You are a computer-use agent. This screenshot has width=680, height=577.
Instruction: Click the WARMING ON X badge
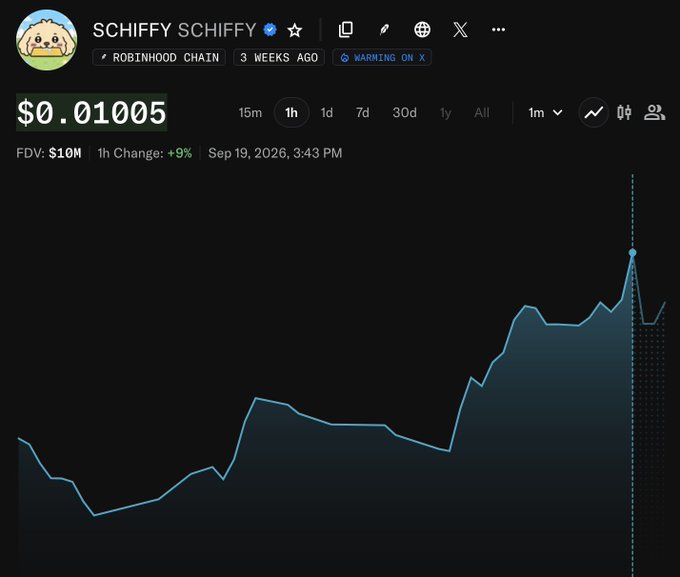click(x=382, y=58)
